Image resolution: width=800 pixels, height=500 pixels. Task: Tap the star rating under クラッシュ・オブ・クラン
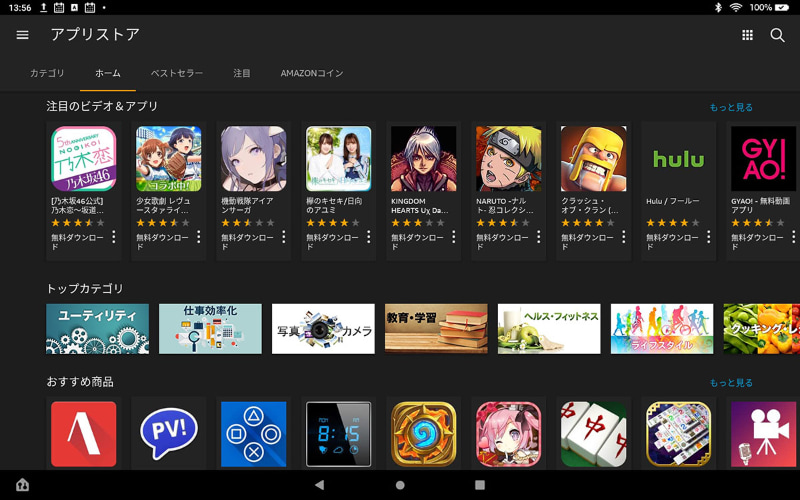tap(588, 222)
